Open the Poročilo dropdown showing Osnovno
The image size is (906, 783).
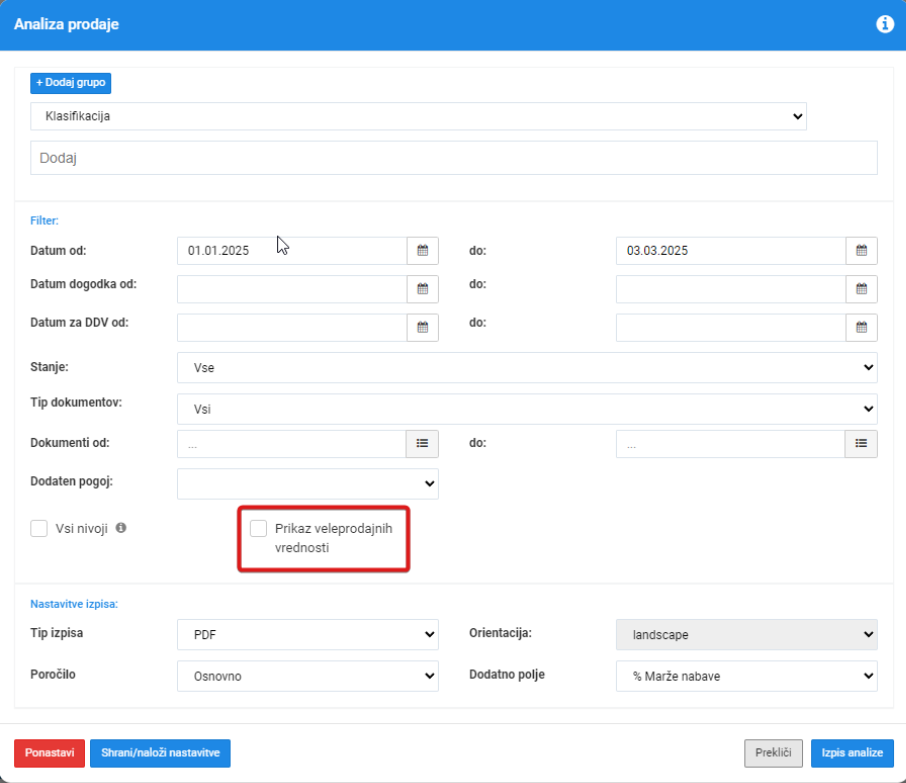tap(307, 676)
